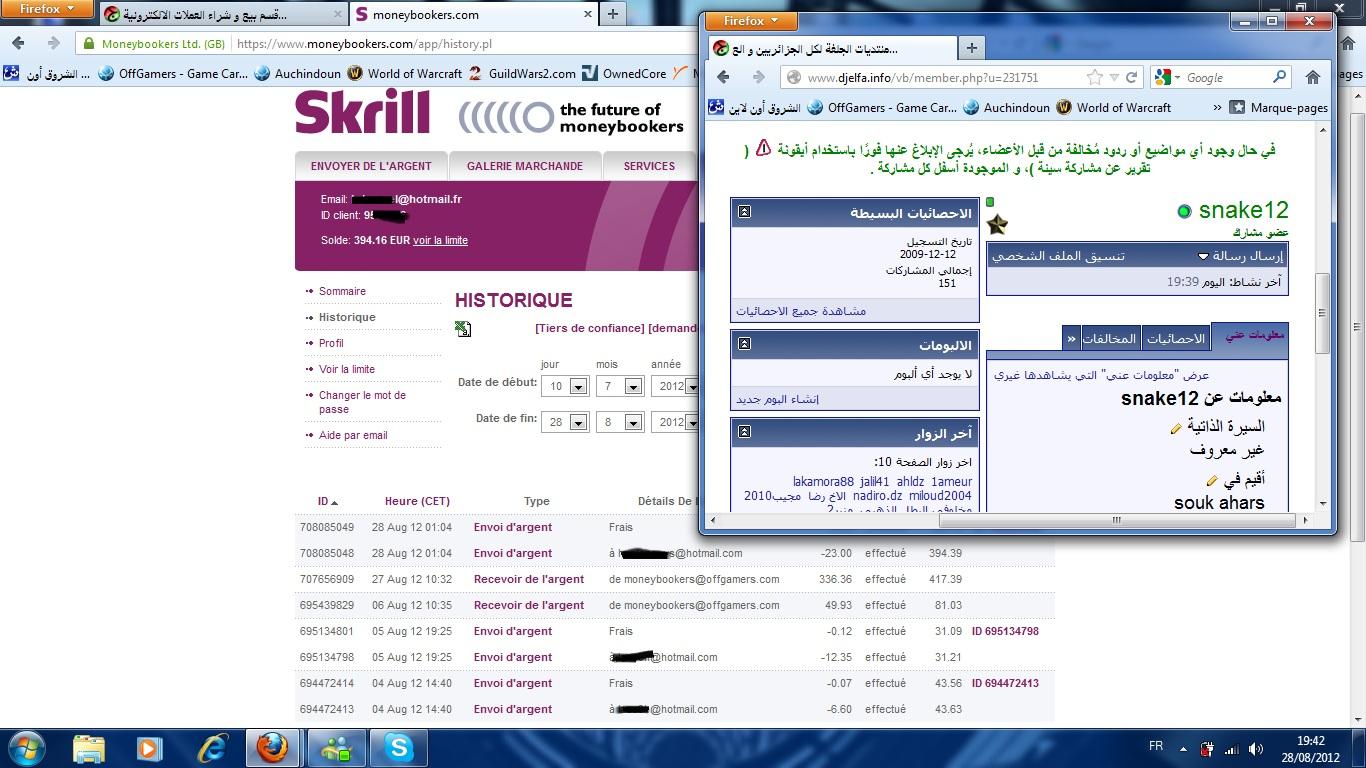Click the reputation star icon beside snake12
The height and width of the screenshot is (768, 1366).
(x=997, y=224)
